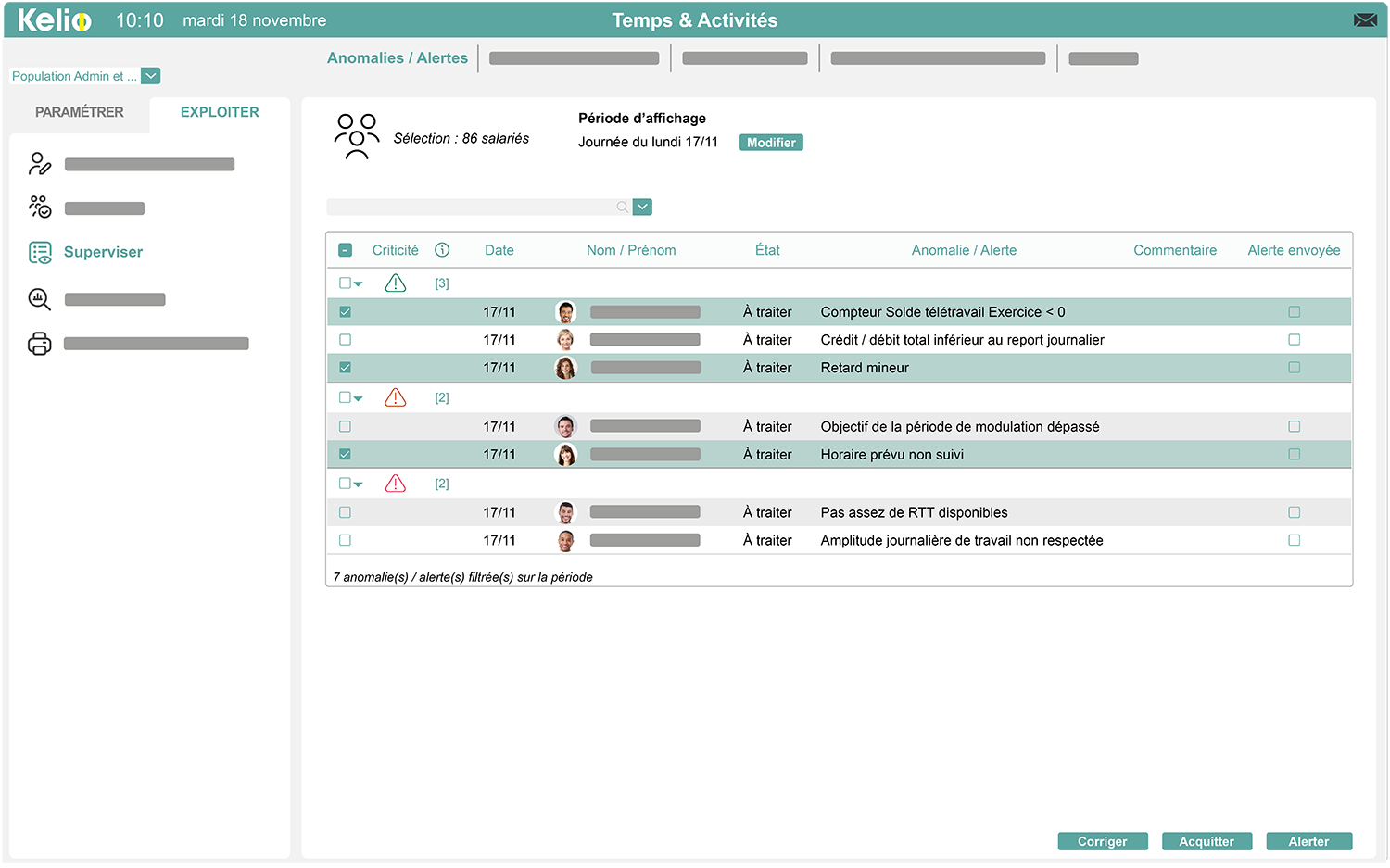
Task: Click the Modifier button for display period
Action: 771,142
